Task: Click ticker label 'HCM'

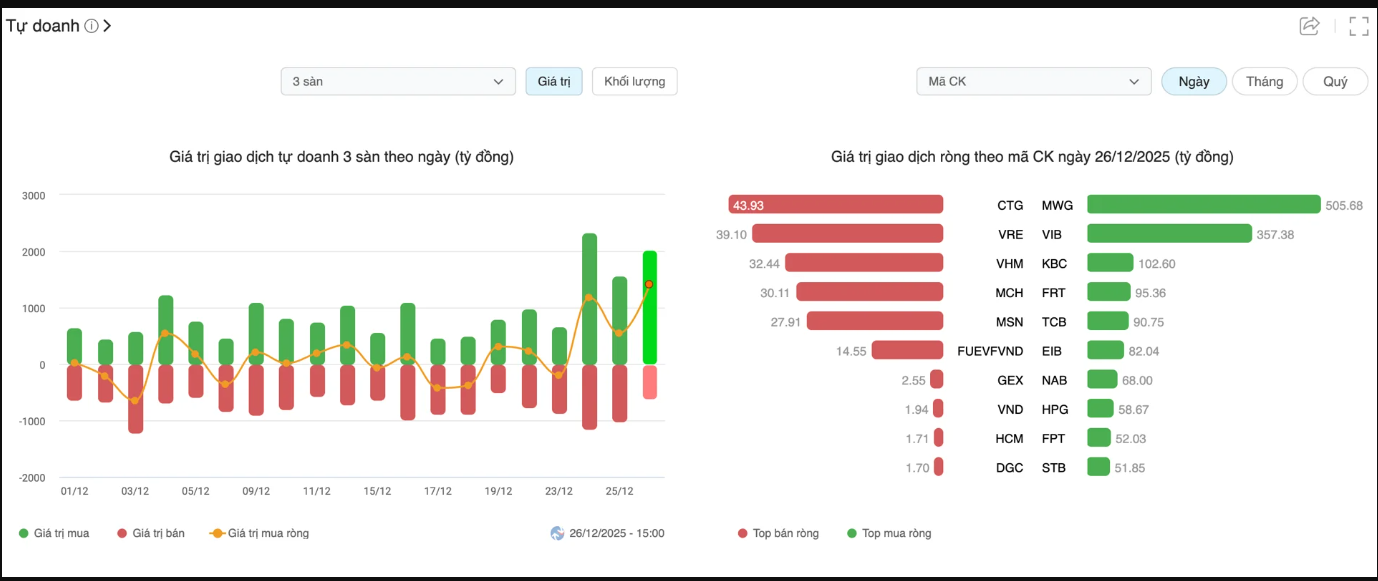Action: click(x=1010, y=438)
